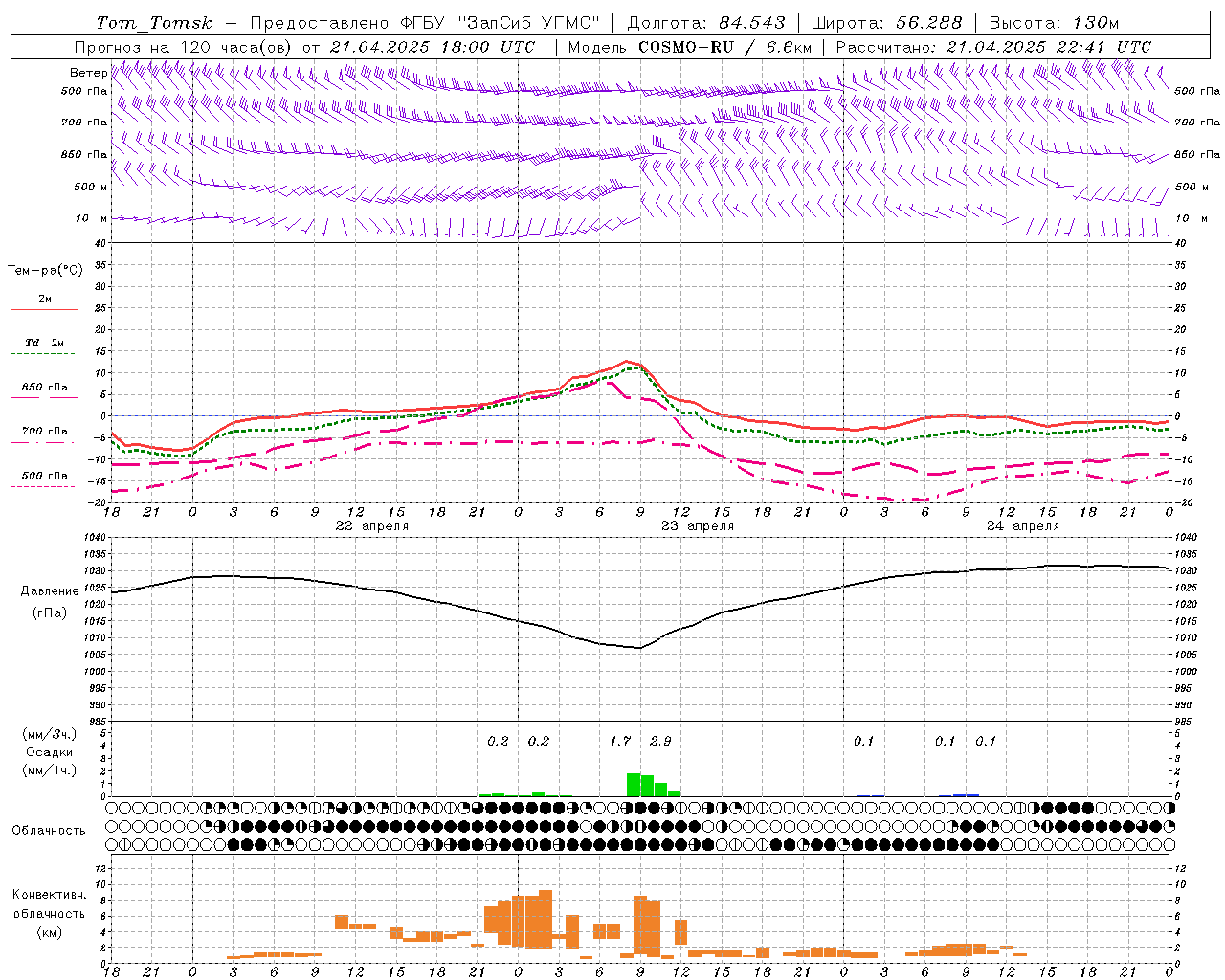Click the '22 апреля' date label
The height and width of the screenshot is (980, 1225).
[x=372, y=526]
